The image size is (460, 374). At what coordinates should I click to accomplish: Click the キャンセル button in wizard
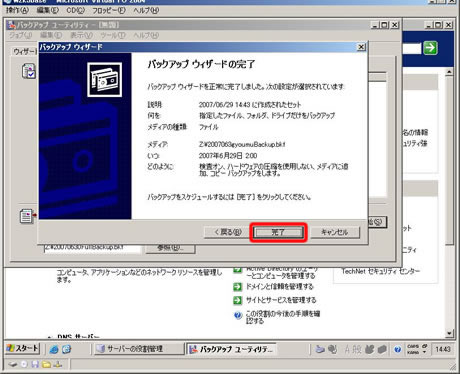pyautogui.click(x=335, y=232)
